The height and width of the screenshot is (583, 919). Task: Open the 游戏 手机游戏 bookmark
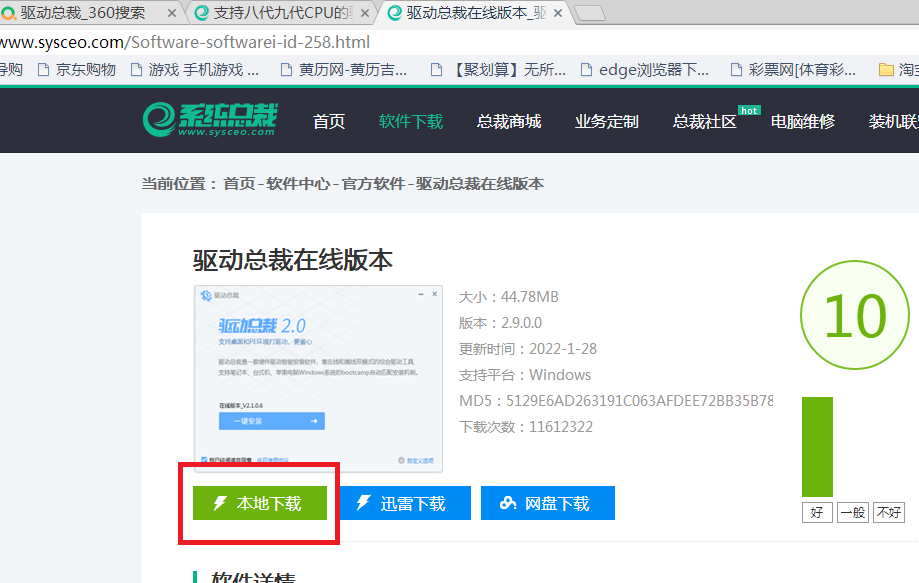(x=195, y=70)
